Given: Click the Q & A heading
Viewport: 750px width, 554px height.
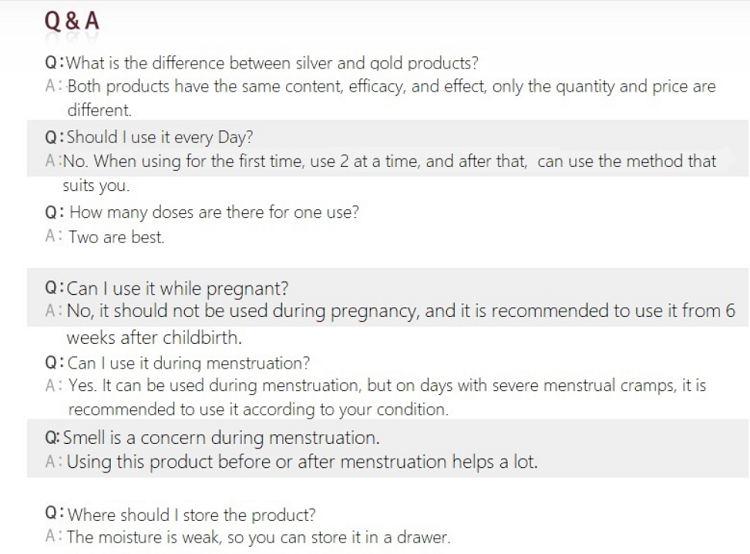Looking at the screenshot, I should tap(72, 21).
